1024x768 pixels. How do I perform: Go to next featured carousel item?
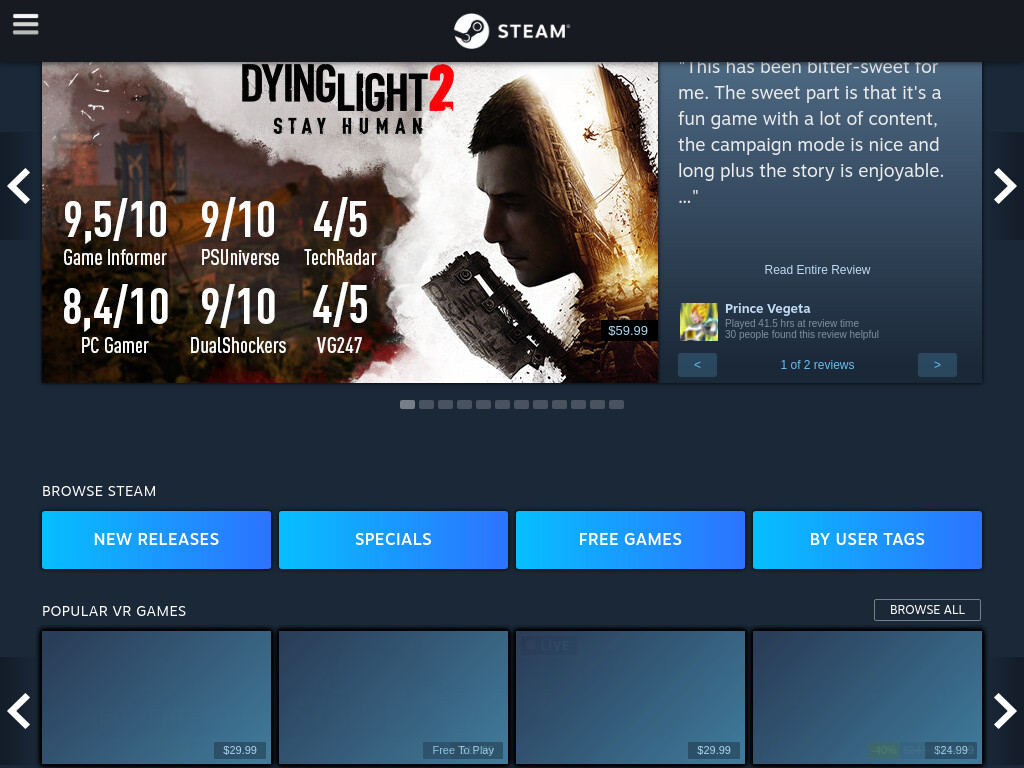click(1004, 186)
